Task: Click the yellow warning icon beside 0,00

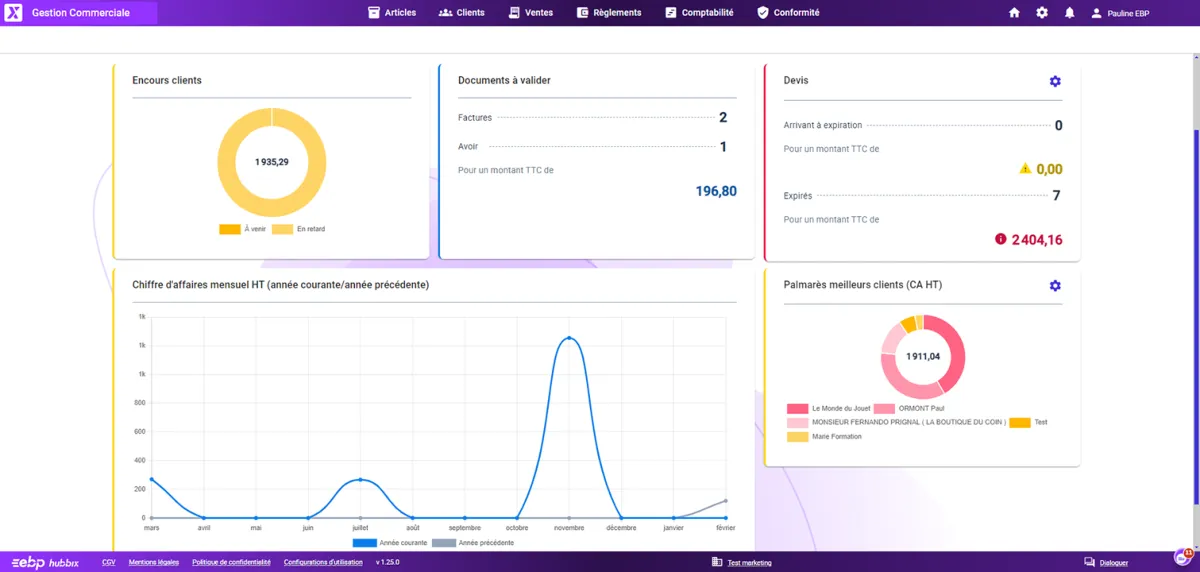Action: 1025,169
